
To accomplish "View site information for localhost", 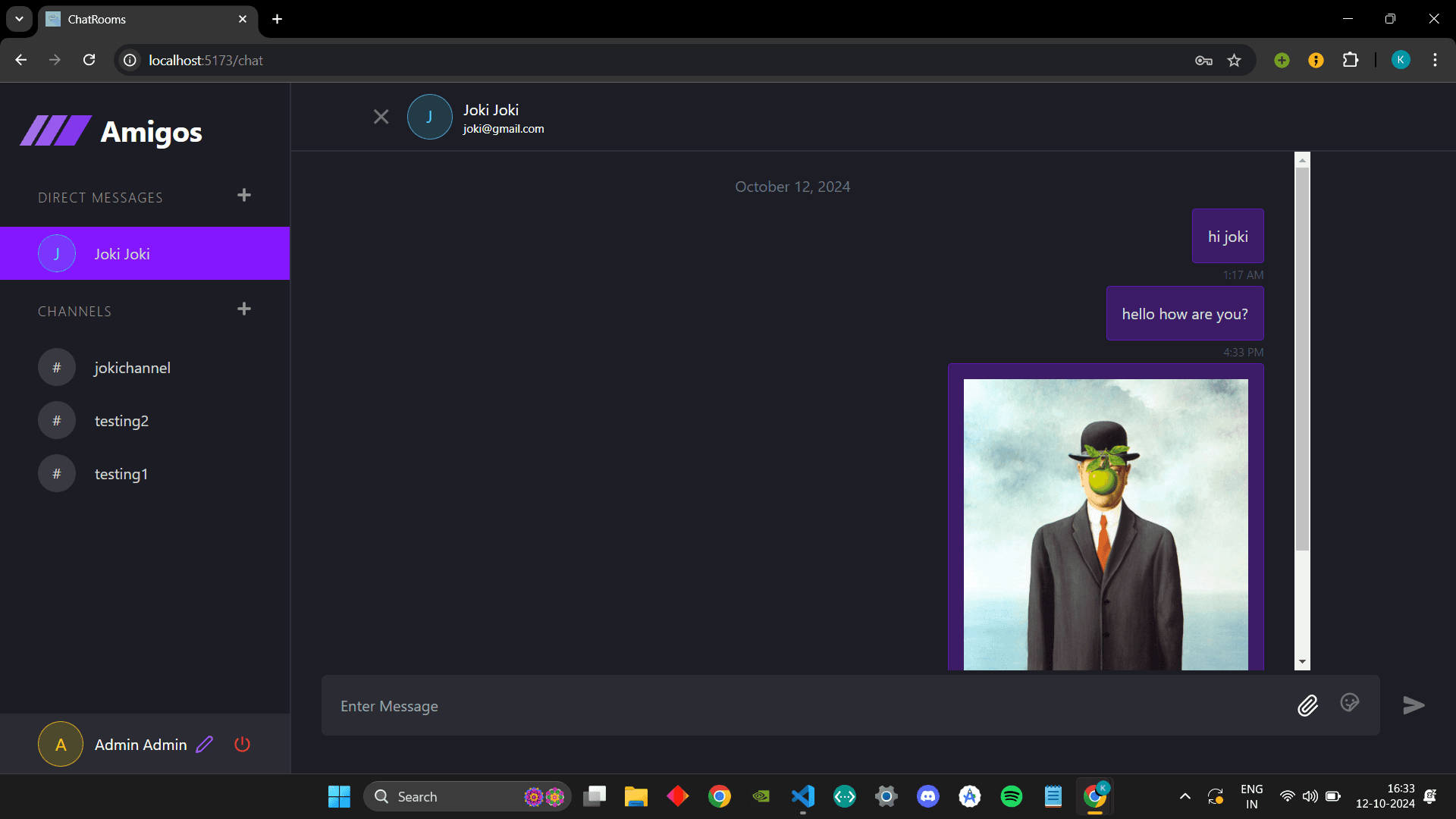I will 130,60.
